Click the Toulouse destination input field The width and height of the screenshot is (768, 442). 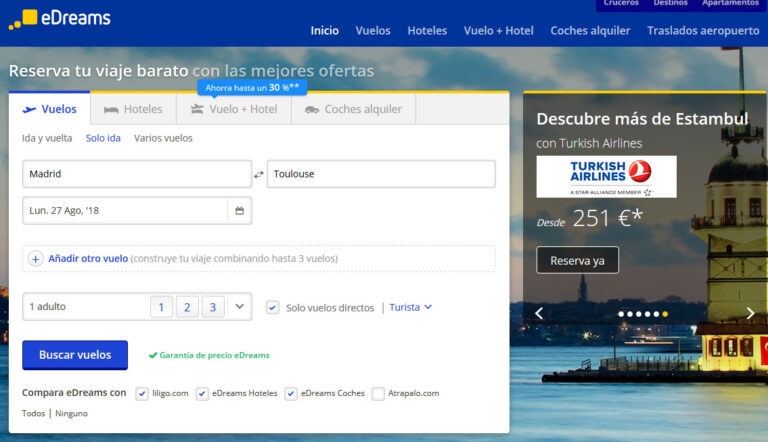point(380,174)
